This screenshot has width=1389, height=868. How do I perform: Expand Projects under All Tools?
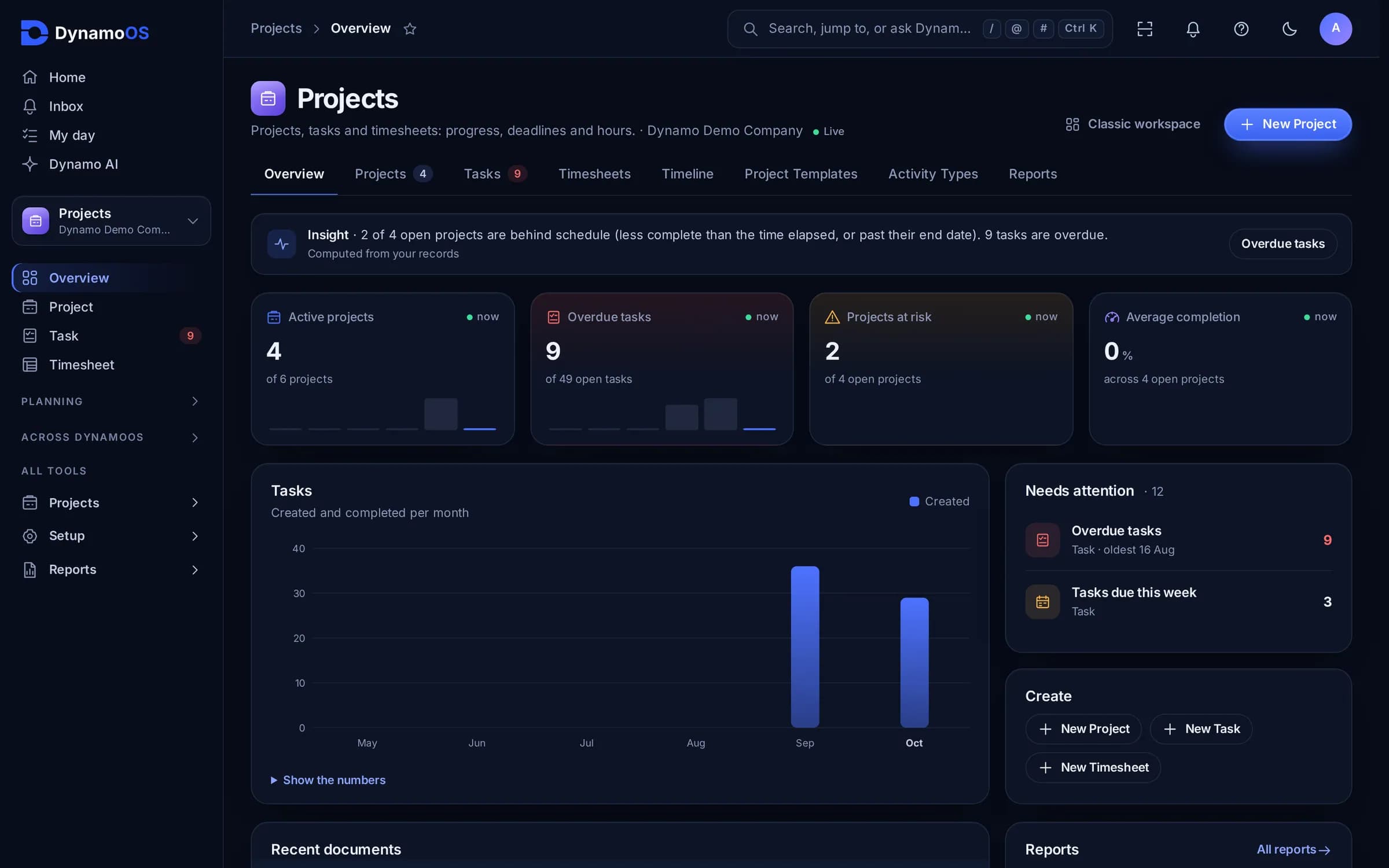coord(111,502)
